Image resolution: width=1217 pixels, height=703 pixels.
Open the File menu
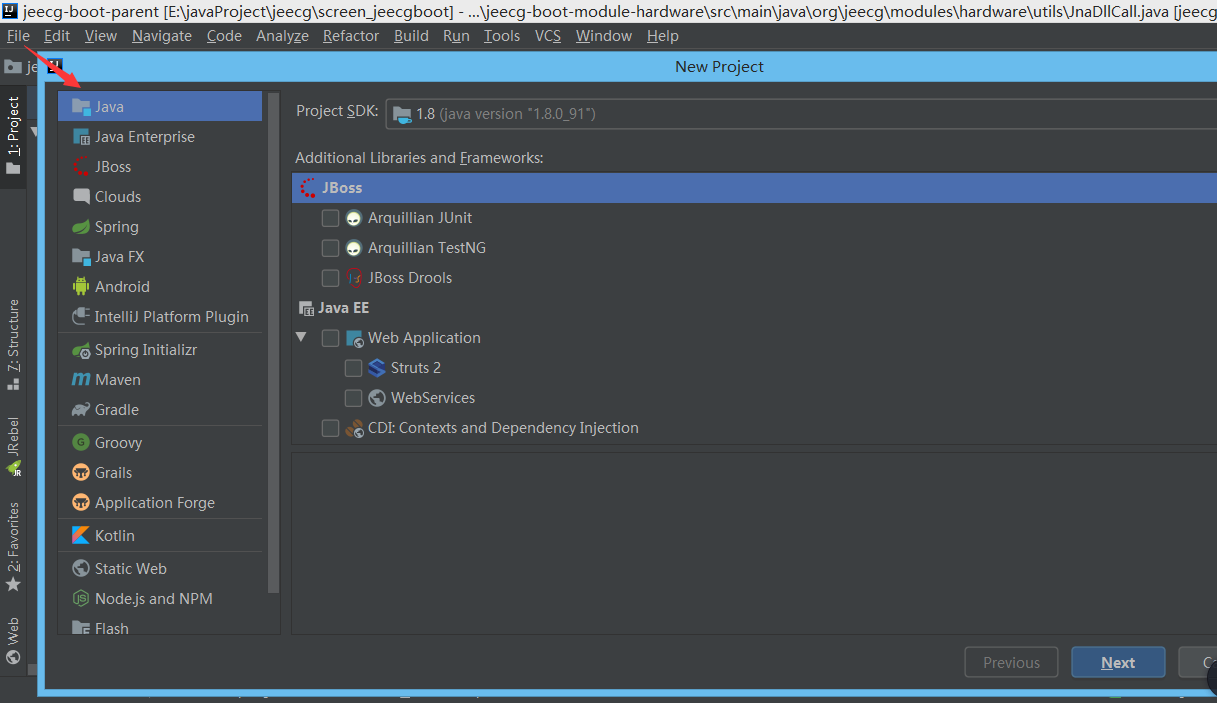tap(18, 35)
